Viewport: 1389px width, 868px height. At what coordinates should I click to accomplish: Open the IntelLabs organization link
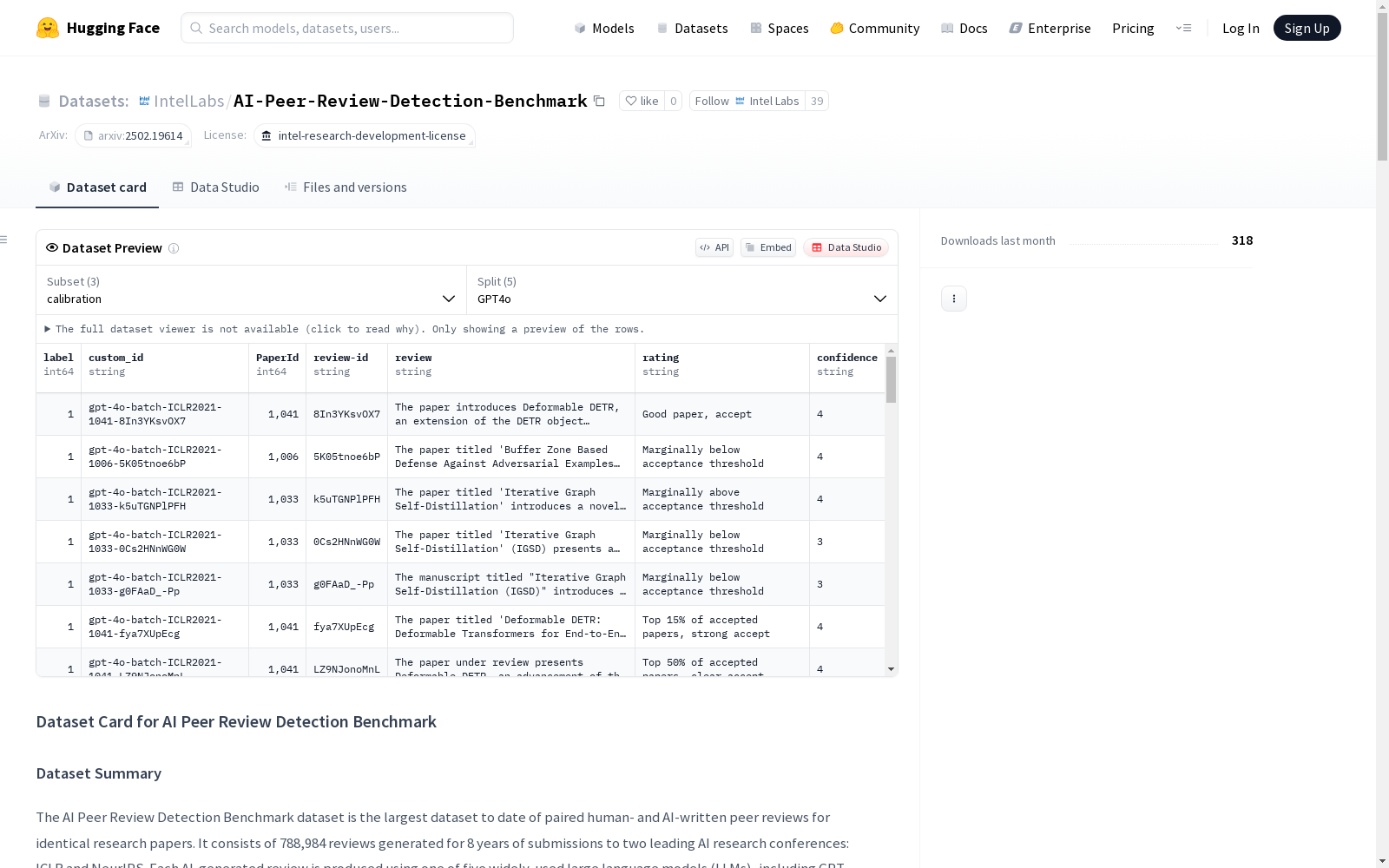(x=188, y=101)
